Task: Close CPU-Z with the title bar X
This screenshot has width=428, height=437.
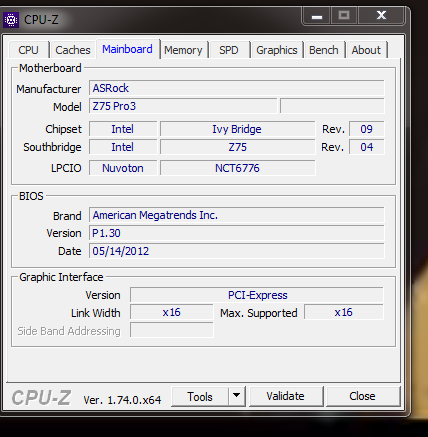Action: [x=382, y=15]
